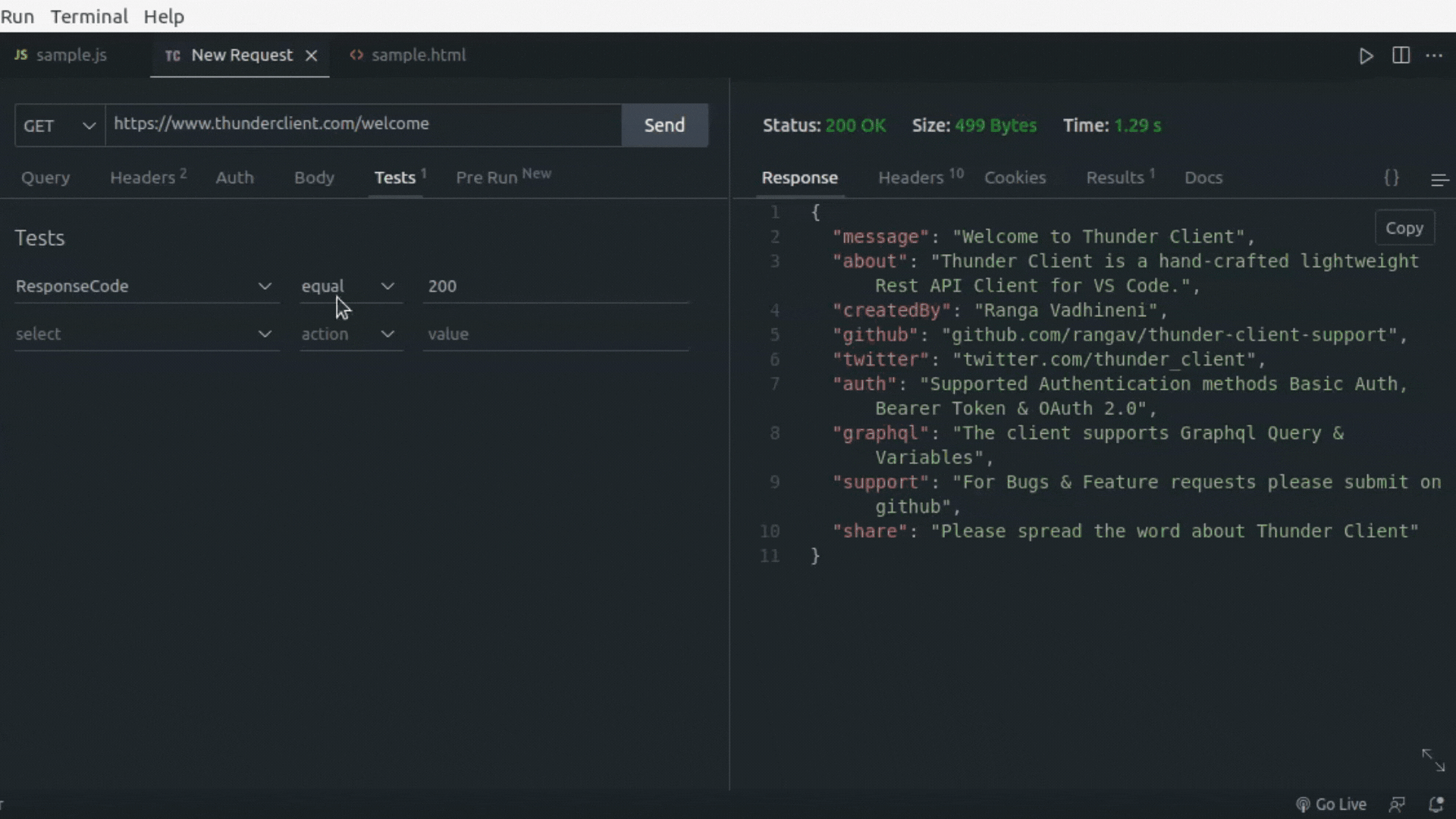This screenshot has width=1456, height=819.
Task: Open the response menu lines icon
Action: point(1439,180)
